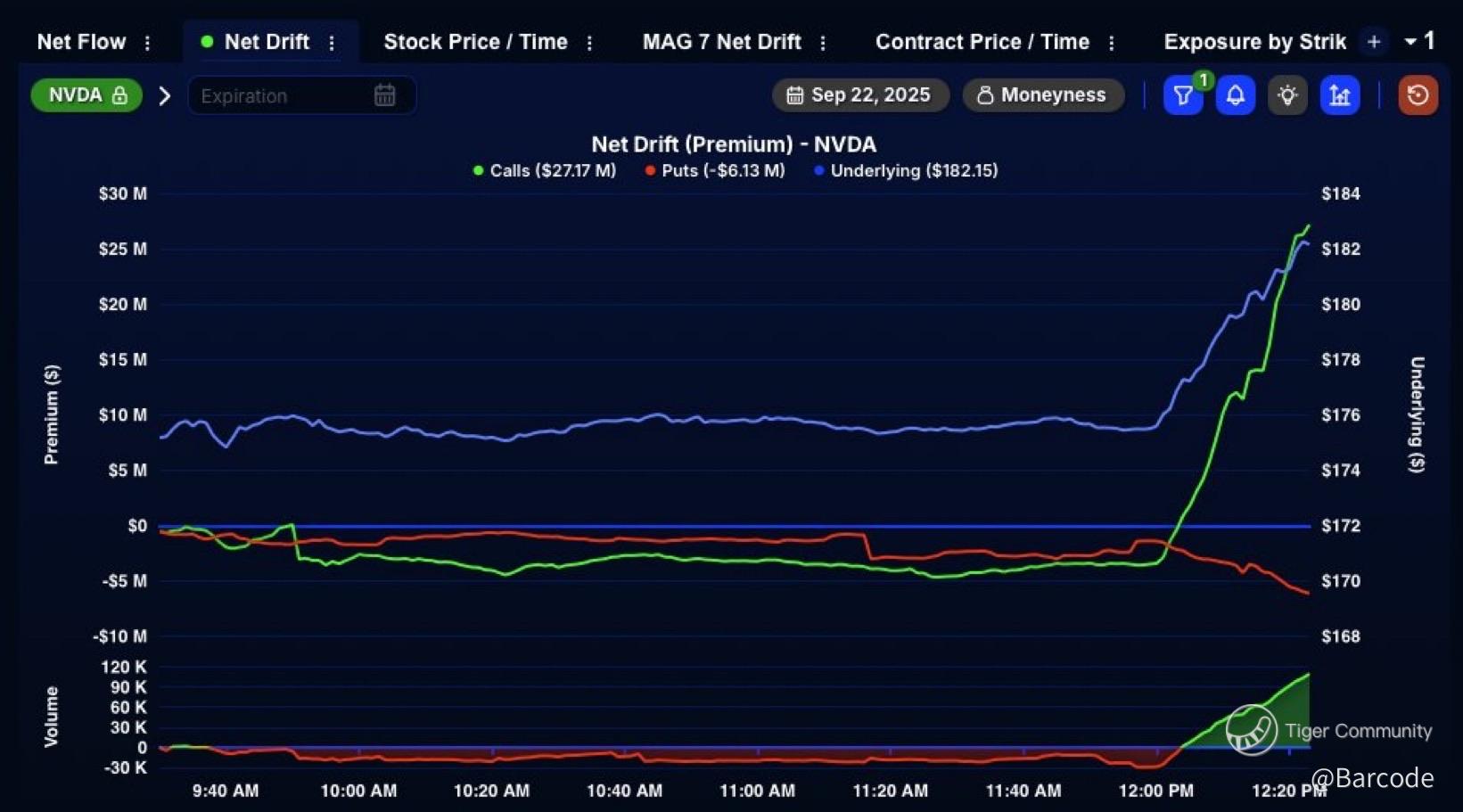
Task: Open the tab list dropdown arrow
Action: coord(1410,42)
